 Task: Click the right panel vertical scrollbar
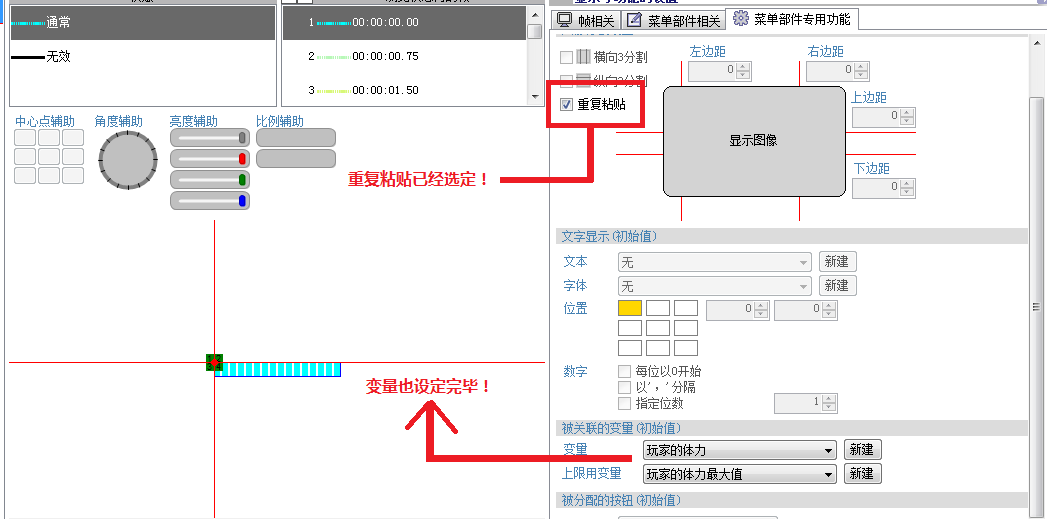[x=1036, y=307]
